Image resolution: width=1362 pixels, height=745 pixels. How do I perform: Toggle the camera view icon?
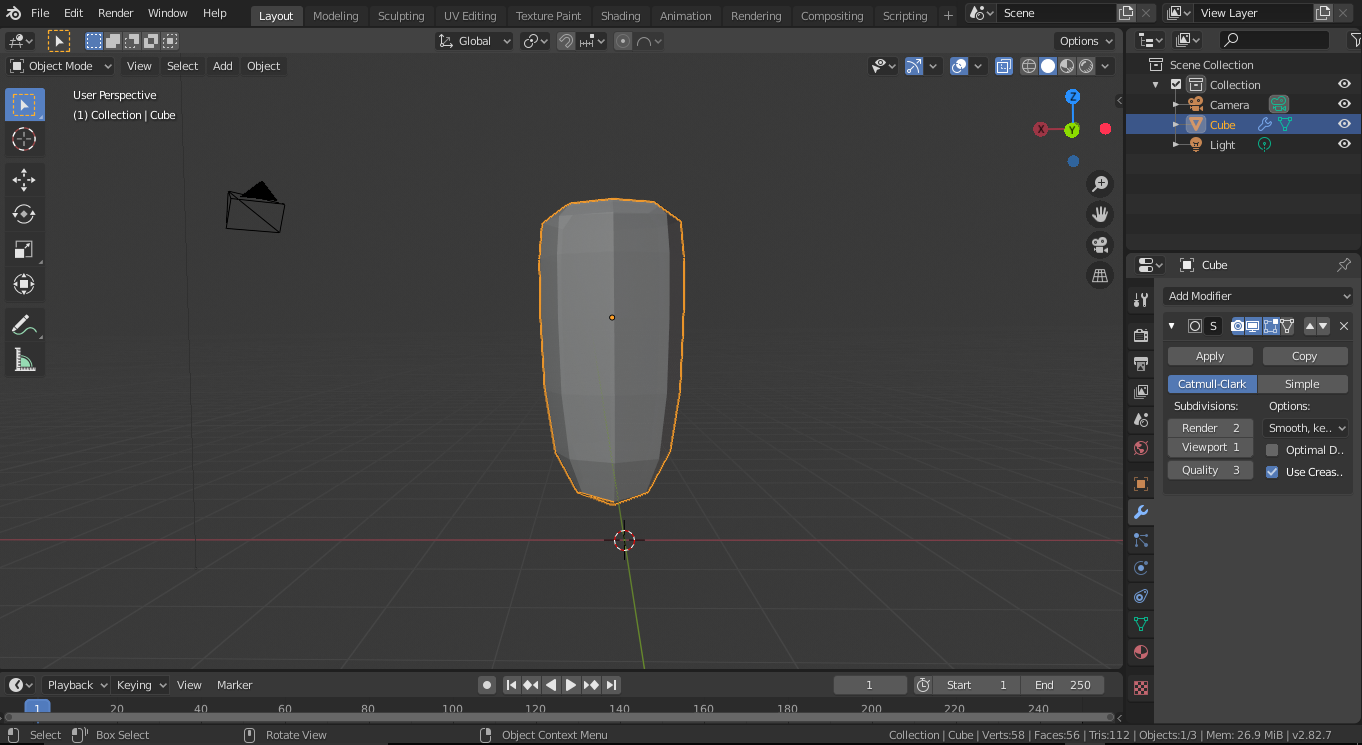coord(1100,245)
